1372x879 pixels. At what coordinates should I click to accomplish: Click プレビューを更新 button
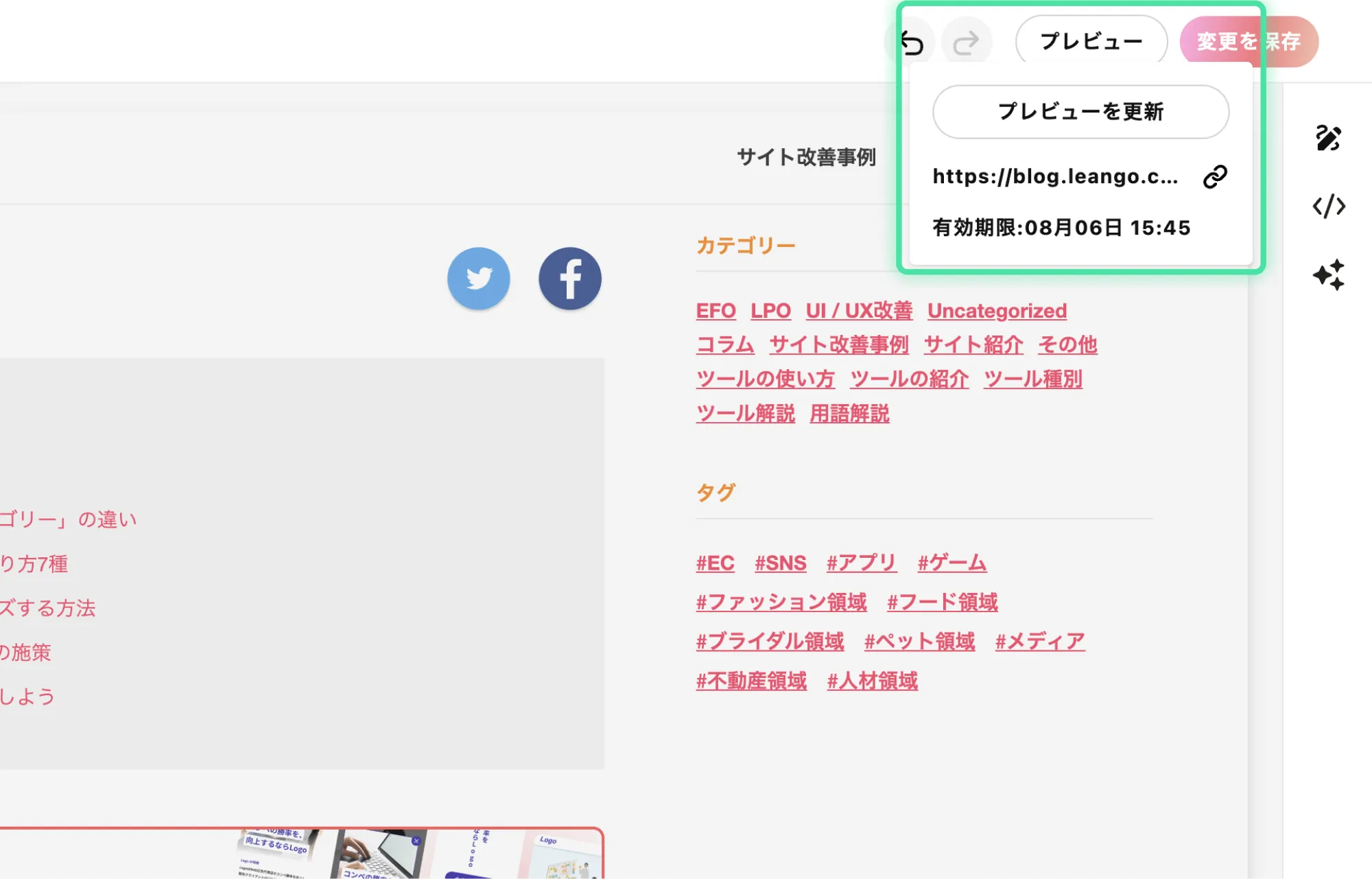pos(1080,112)
